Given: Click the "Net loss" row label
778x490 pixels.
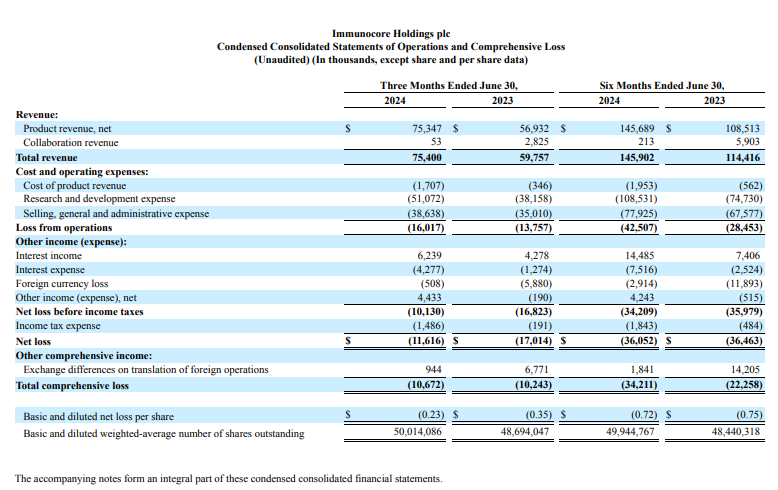Looking at the screenshot, I should point(33,342).
